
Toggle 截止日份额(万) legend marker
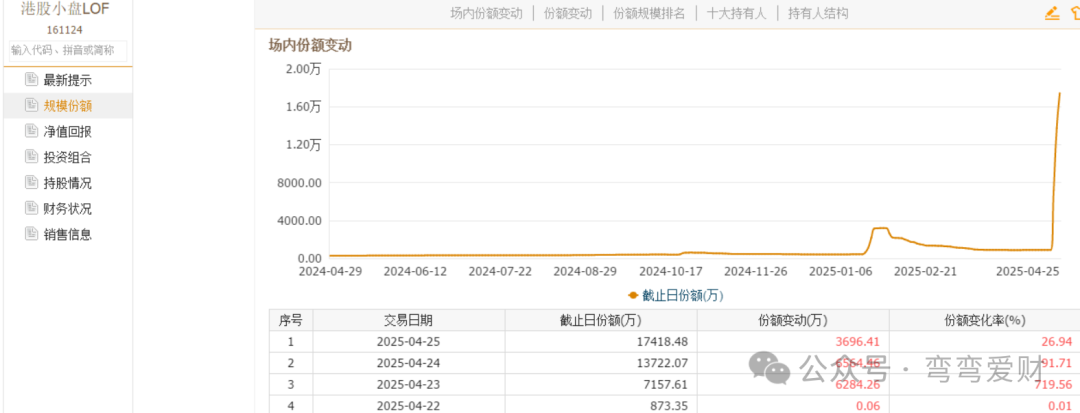coord(633,295)
